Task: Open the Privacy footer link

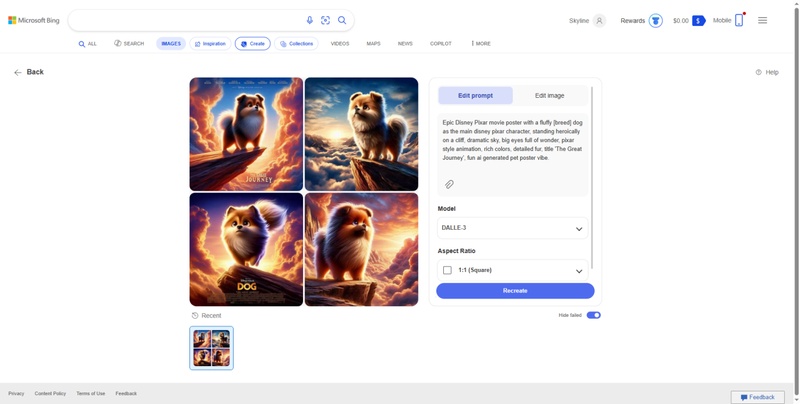Action: 16,394
